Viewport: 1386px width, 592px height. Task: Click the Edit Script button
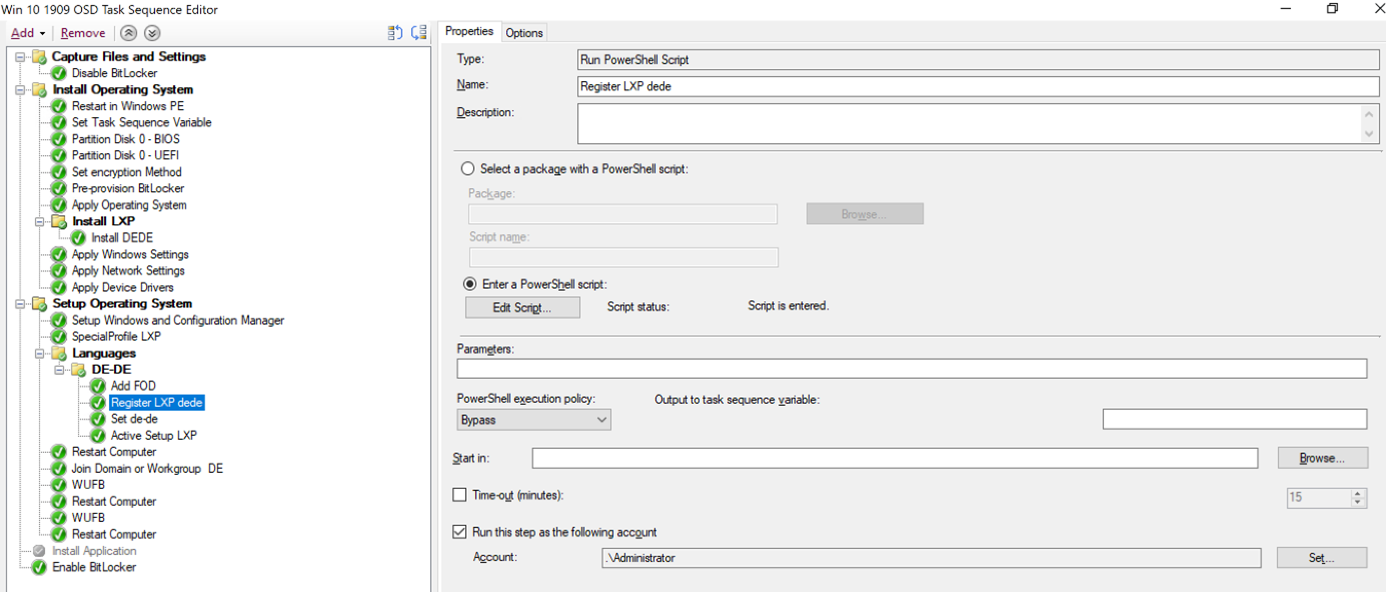click(522, 307)
